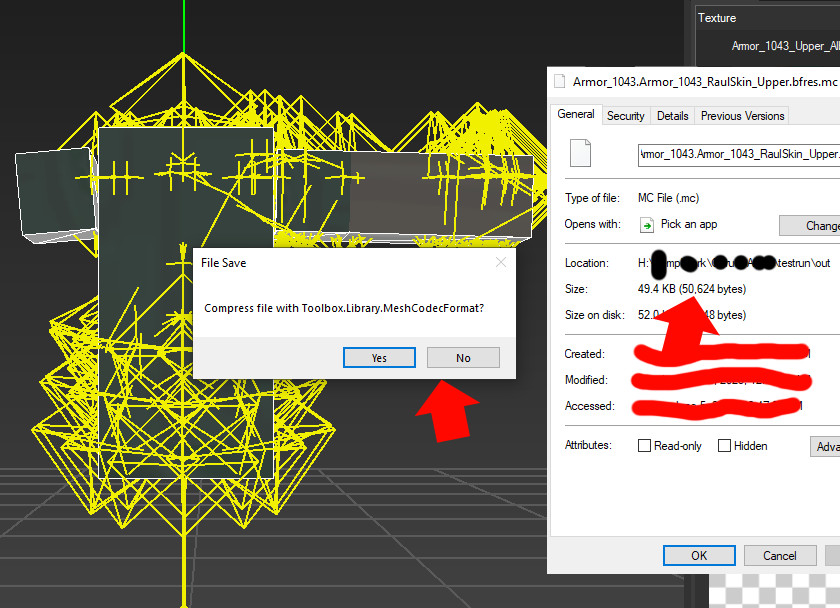Click the Change button next to Opens with
The width and height of the screenshot is (840, 608).
pyautogui.click(x=810, y=225)
